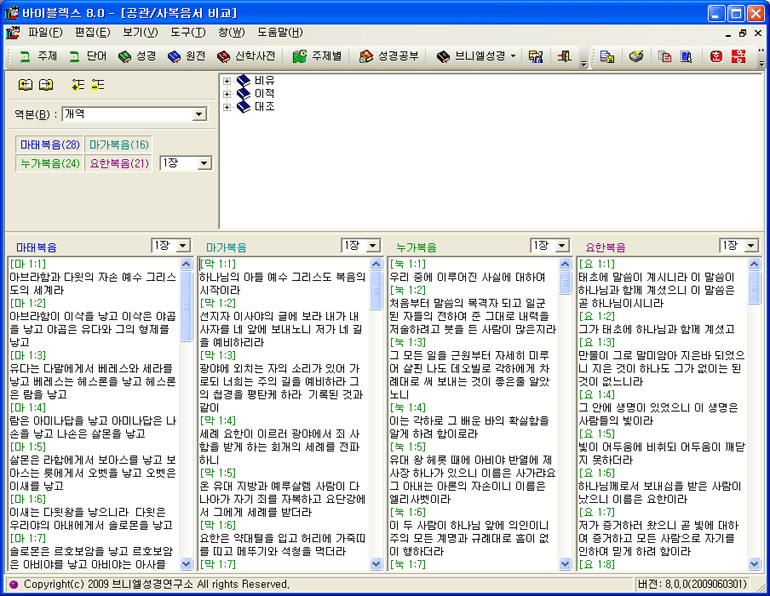This screenshot has height=596, width=770.
Task: Click the 브니엘성경 toolbar button
Action: coord(471,56)
